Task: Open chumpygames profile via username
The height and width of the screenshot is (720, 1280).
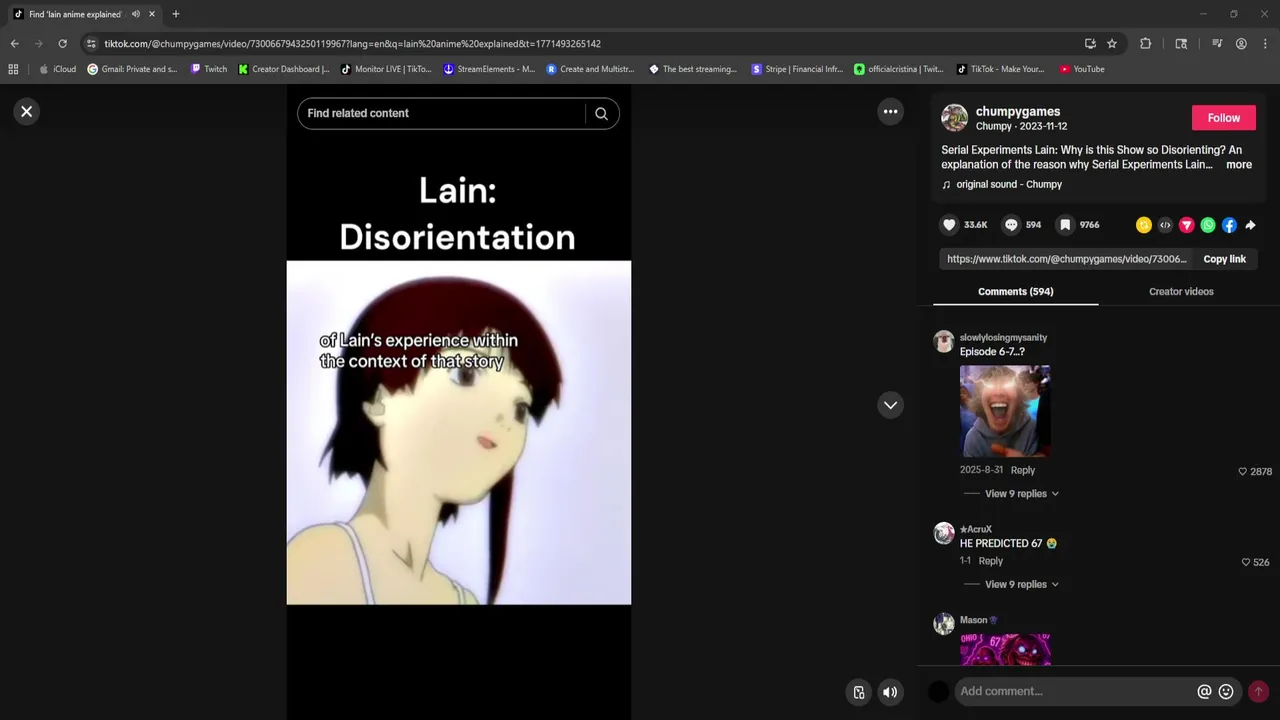Action: point(1018,111)
